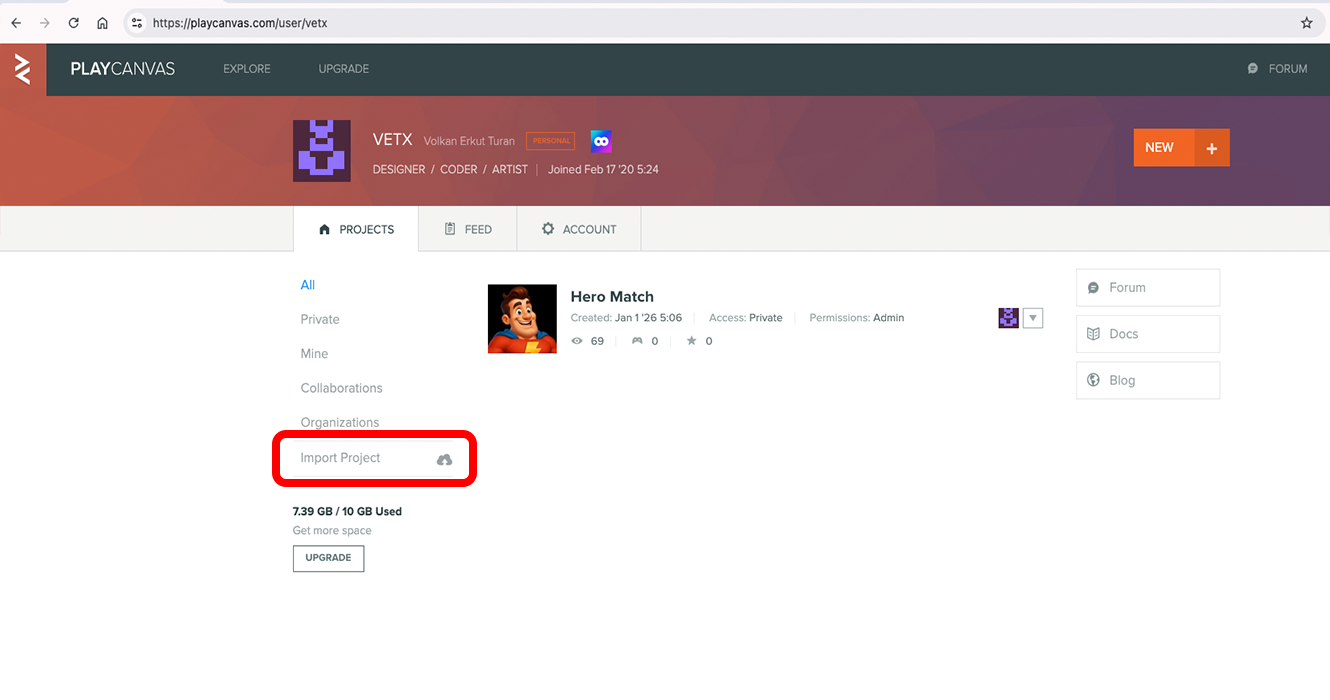The width and height of the screenshot is (1330, 700).
Task: Click the address bar URL
Action: (240, 22)
